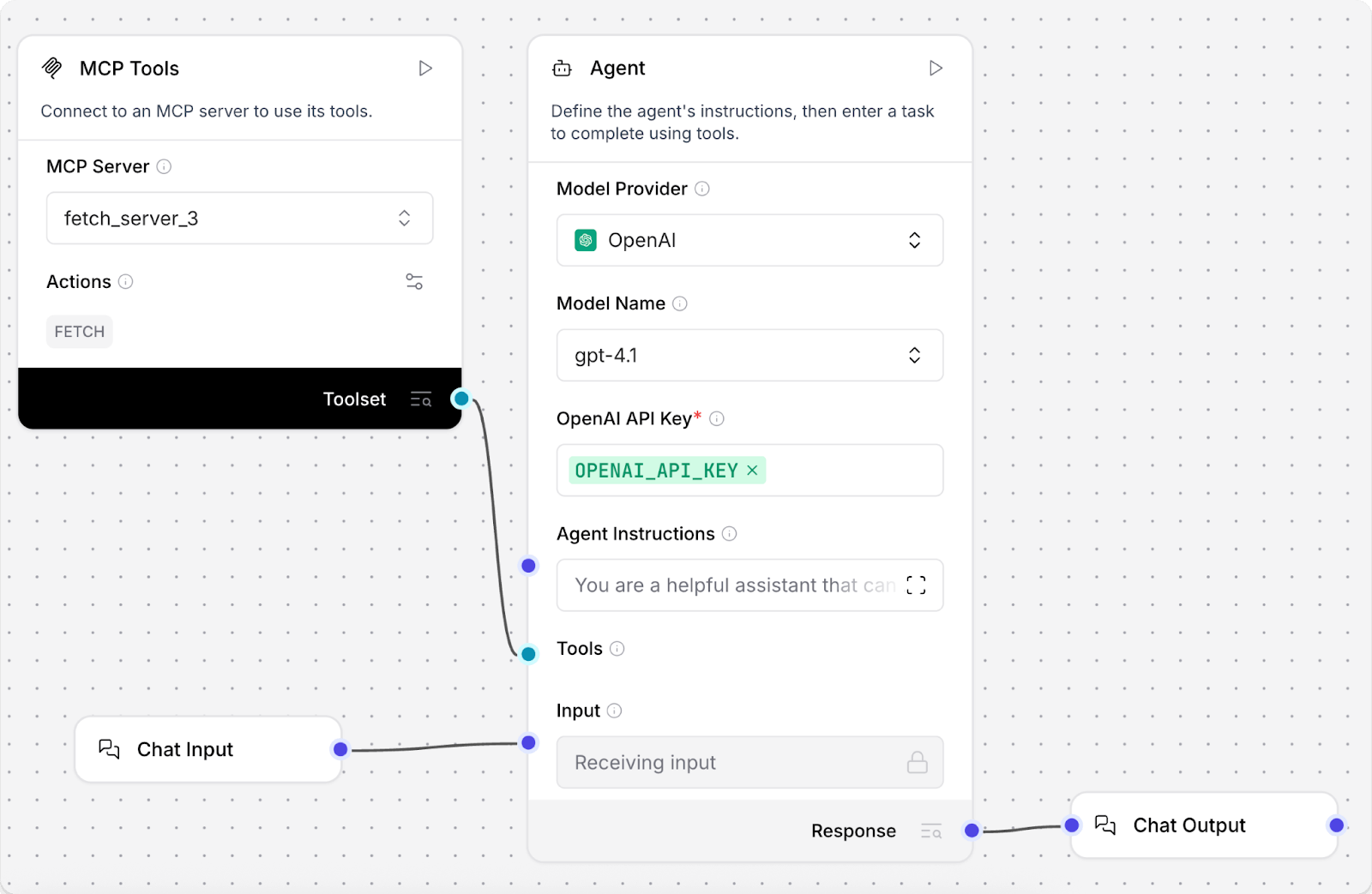
Task: Inspect the Response output icon
Action: coord(930,831)
